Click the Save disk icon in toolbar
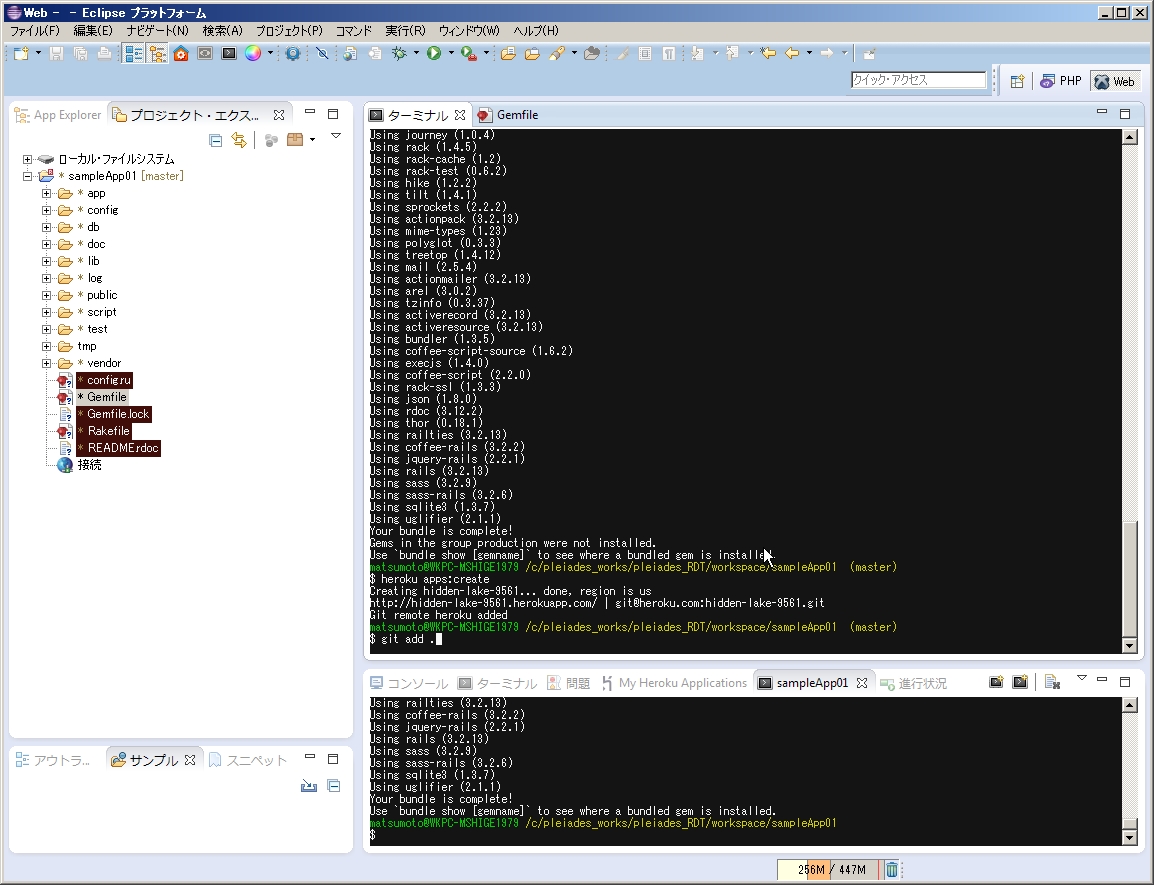Screen dimensions: 1154x885 57,54
